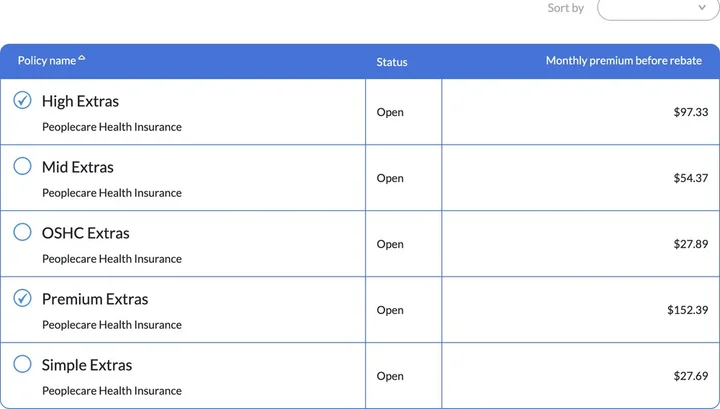The width and height of the screenshot is (720, 409).
Task: Uncheck the High Extras policy checkbox
Action: click(22, 100)
